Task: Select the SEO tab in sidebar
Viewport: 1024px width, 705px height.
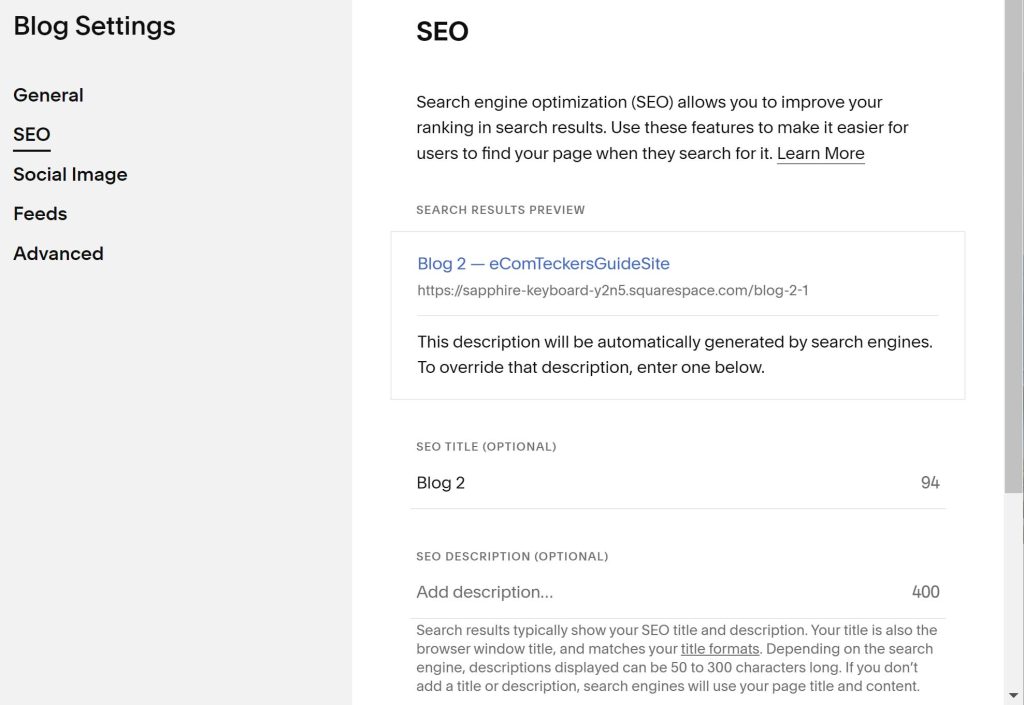Action: 31,134
